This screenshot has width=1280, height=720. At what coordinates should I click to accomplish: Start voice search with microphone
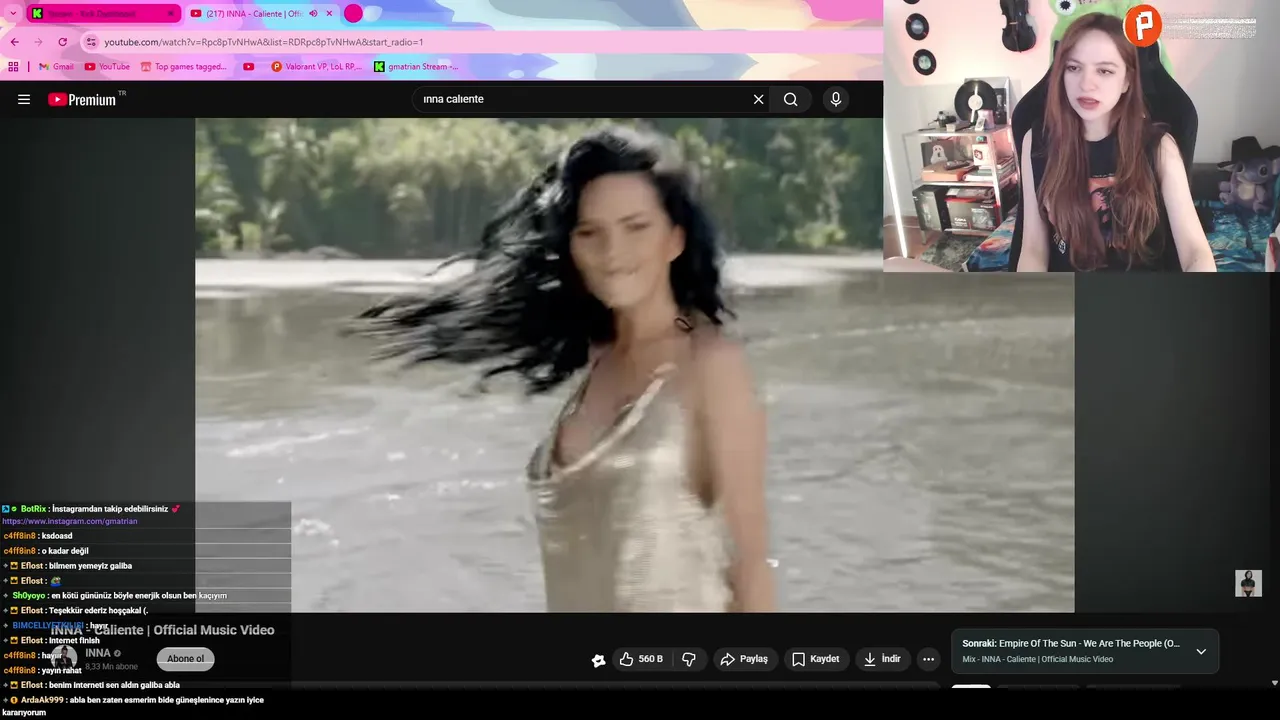pos(836,99)
